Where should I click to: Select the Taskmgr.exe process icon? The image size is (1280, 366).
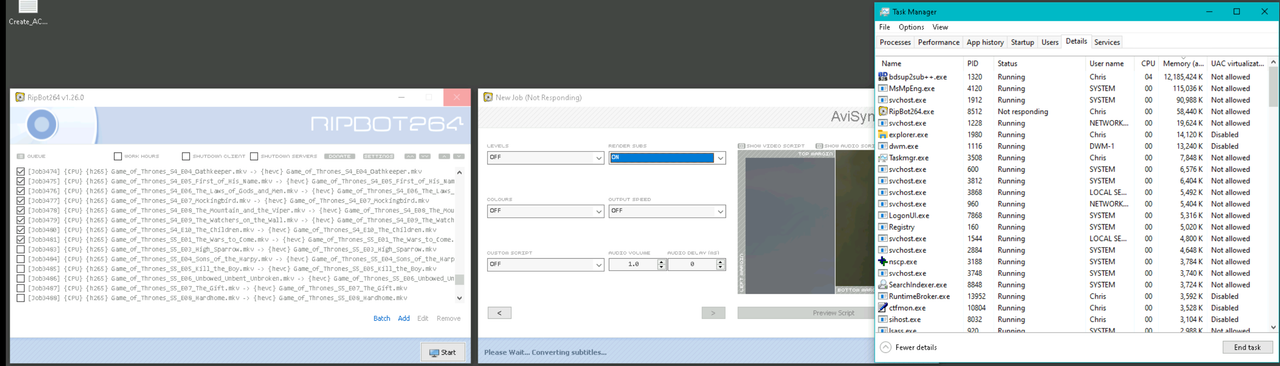point(882,157)
